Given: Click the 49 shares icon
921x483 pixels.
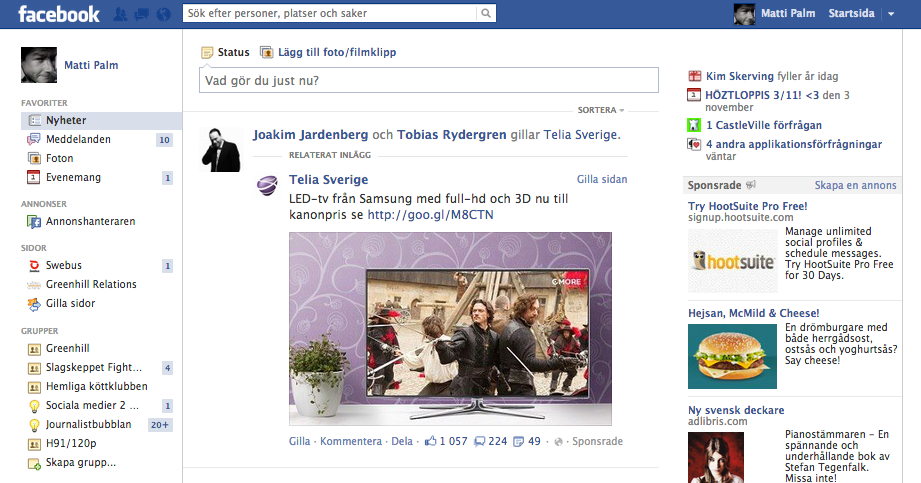Looking at the screenshot, I should click(x=519, y=441).
